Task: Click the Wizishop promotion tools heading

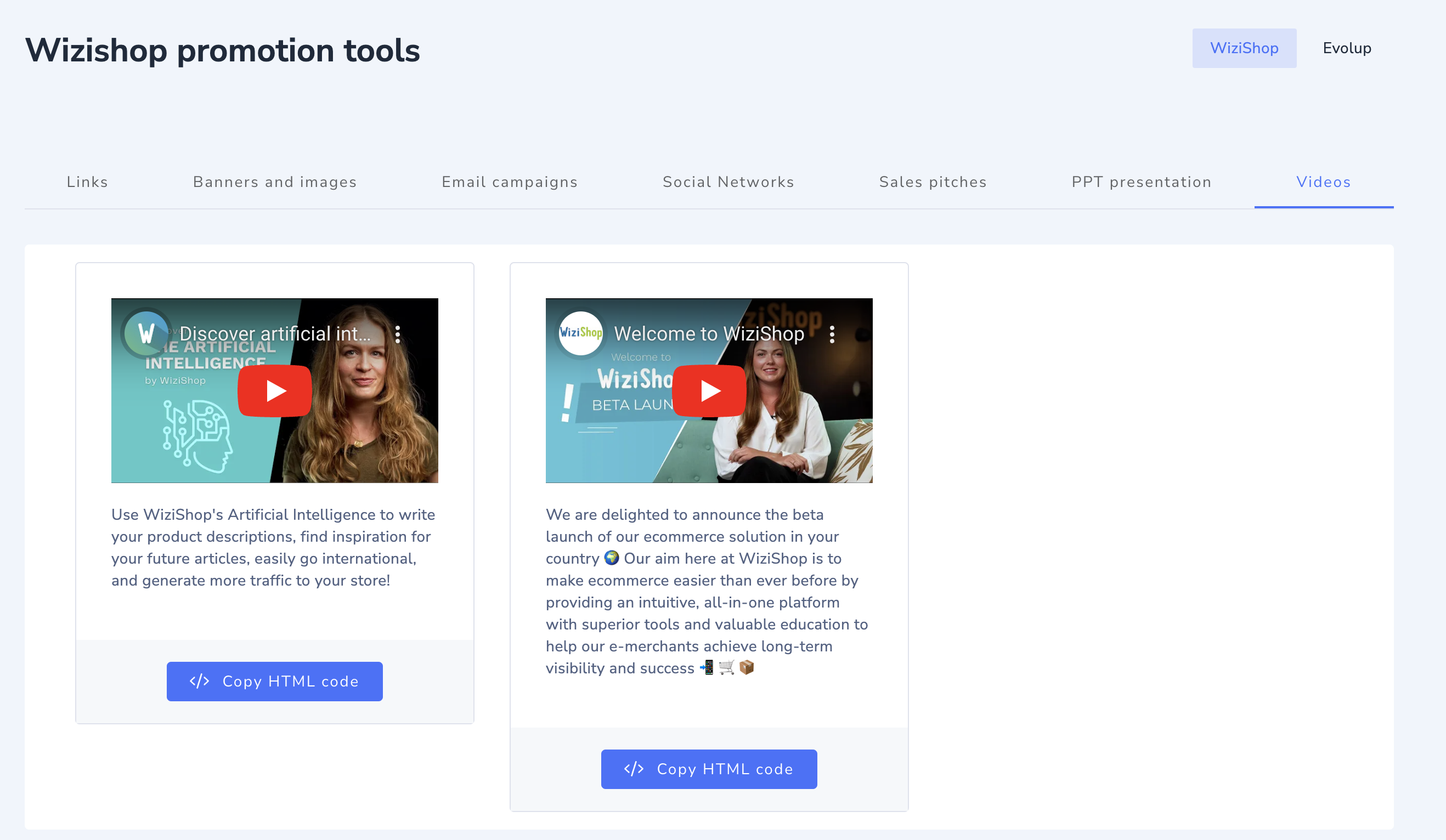Action: (x=223, y=50)
